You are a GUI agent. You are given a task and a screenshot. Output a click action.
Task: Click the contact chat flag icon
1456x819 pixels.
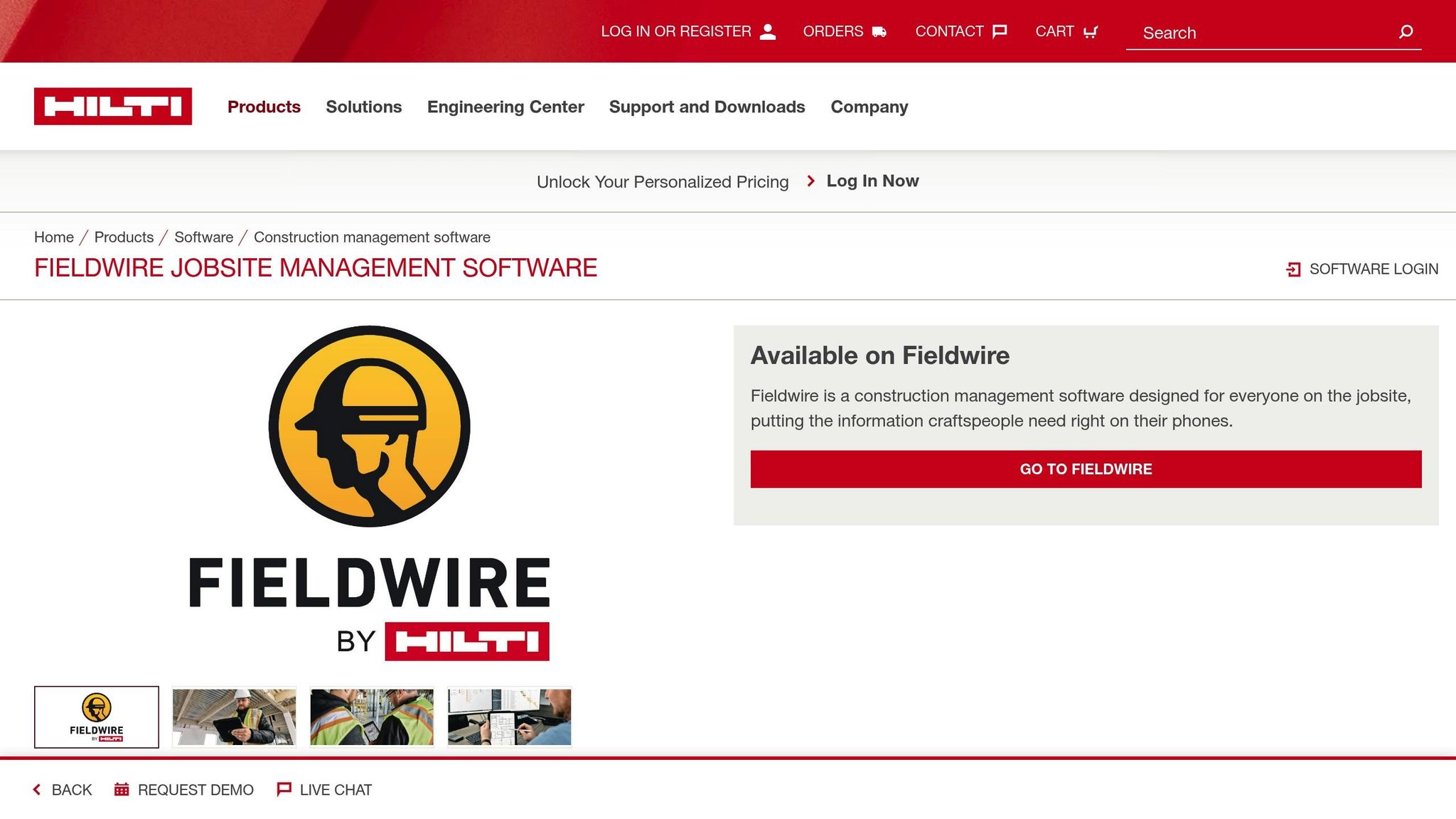[x=1000, y=31]
